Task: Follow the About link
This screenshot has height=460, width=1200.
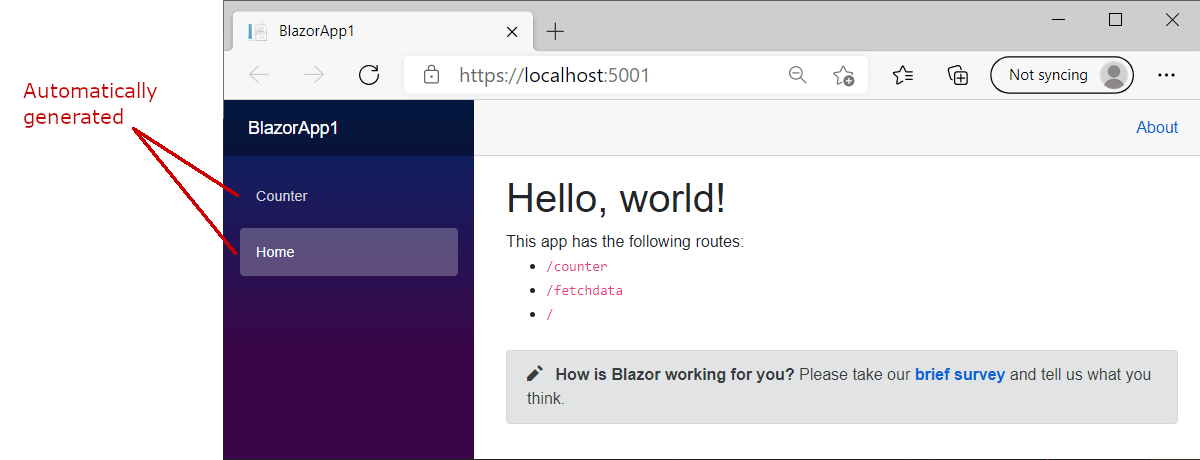Action: point(1157,127)
